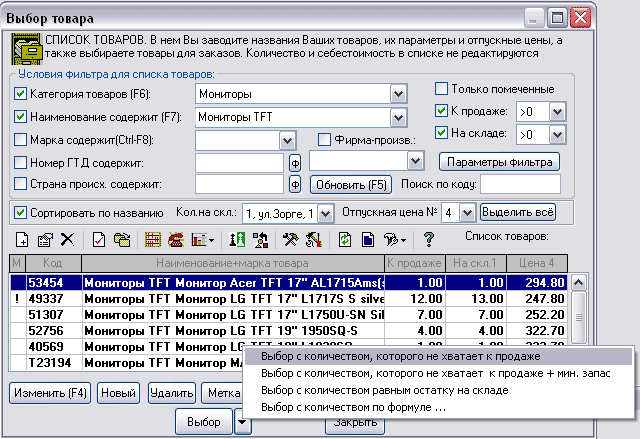Click the product list scrollbar thumb
This screenshot has width=640, height=439.
(579, 317)
